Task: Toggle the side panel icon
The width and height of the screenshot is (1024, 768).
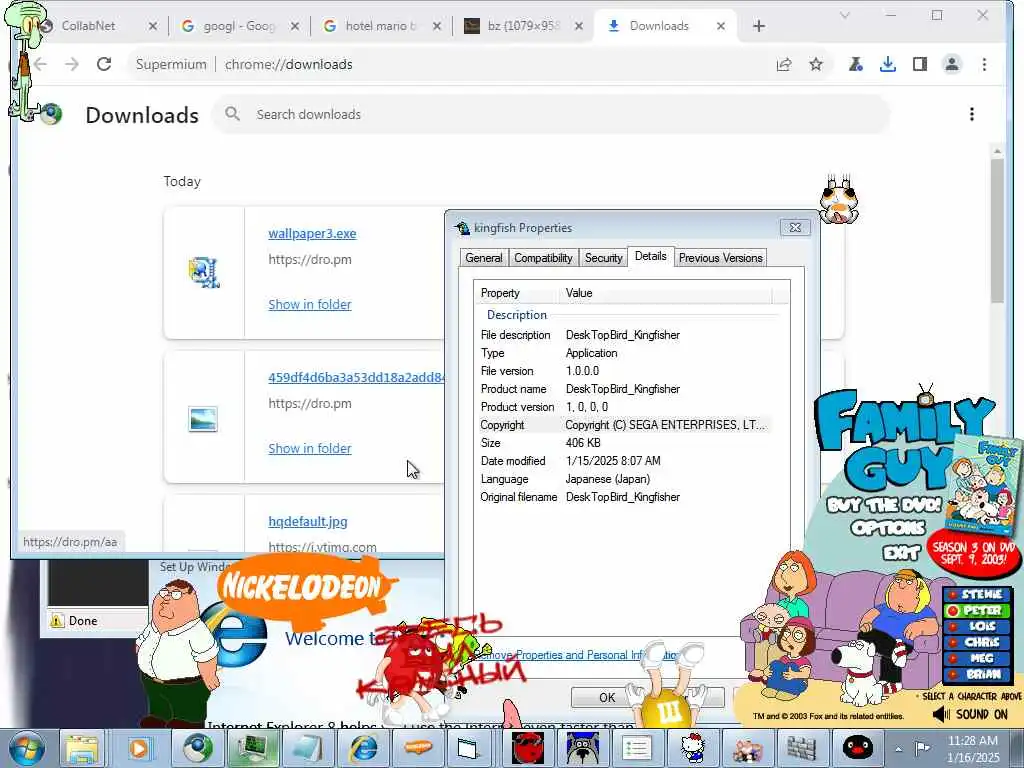Action: click(920, 64)
